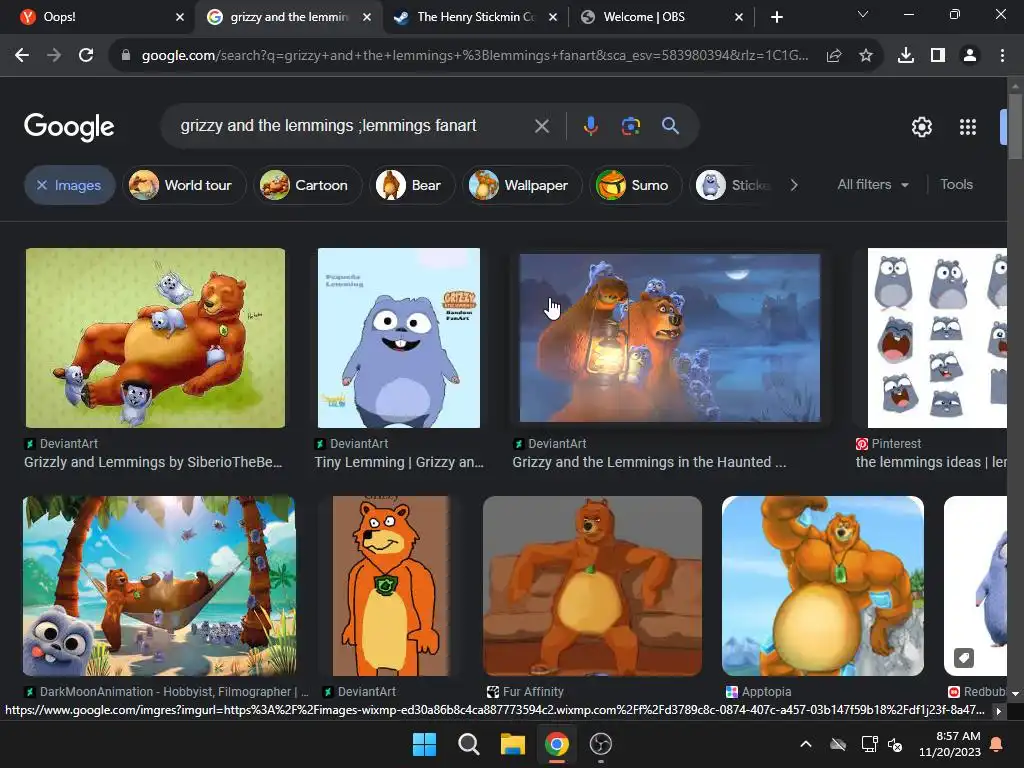Apply the Bear filter chip
1024x768 pixels.
(411, 185)
